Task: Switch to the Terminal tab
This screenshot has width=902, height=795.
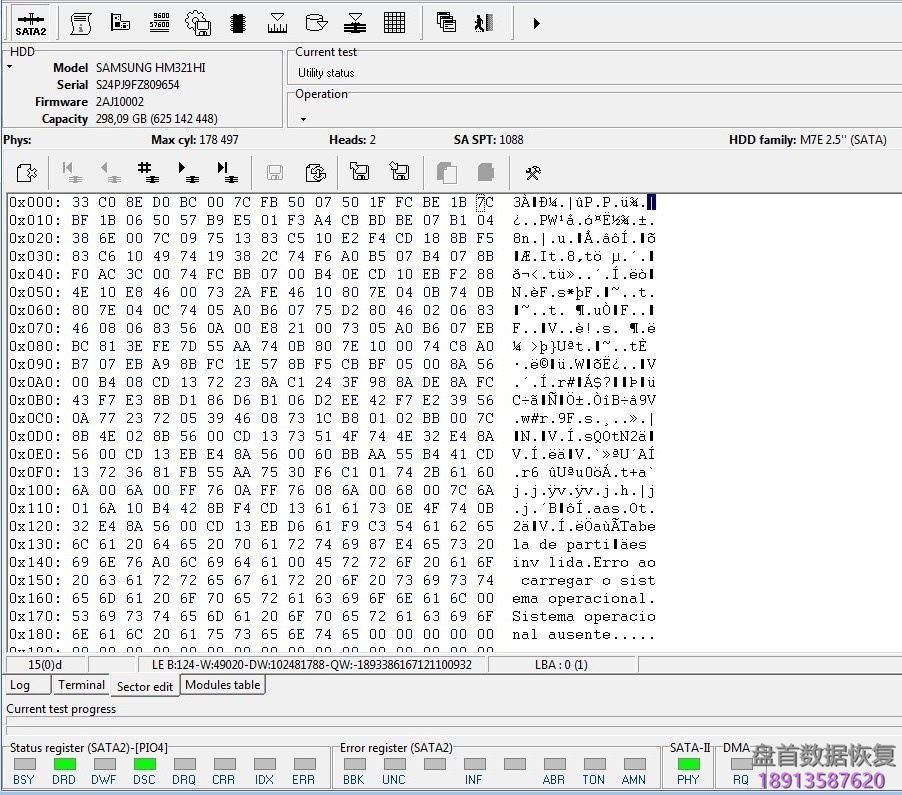Action: (x=80, y=685)
